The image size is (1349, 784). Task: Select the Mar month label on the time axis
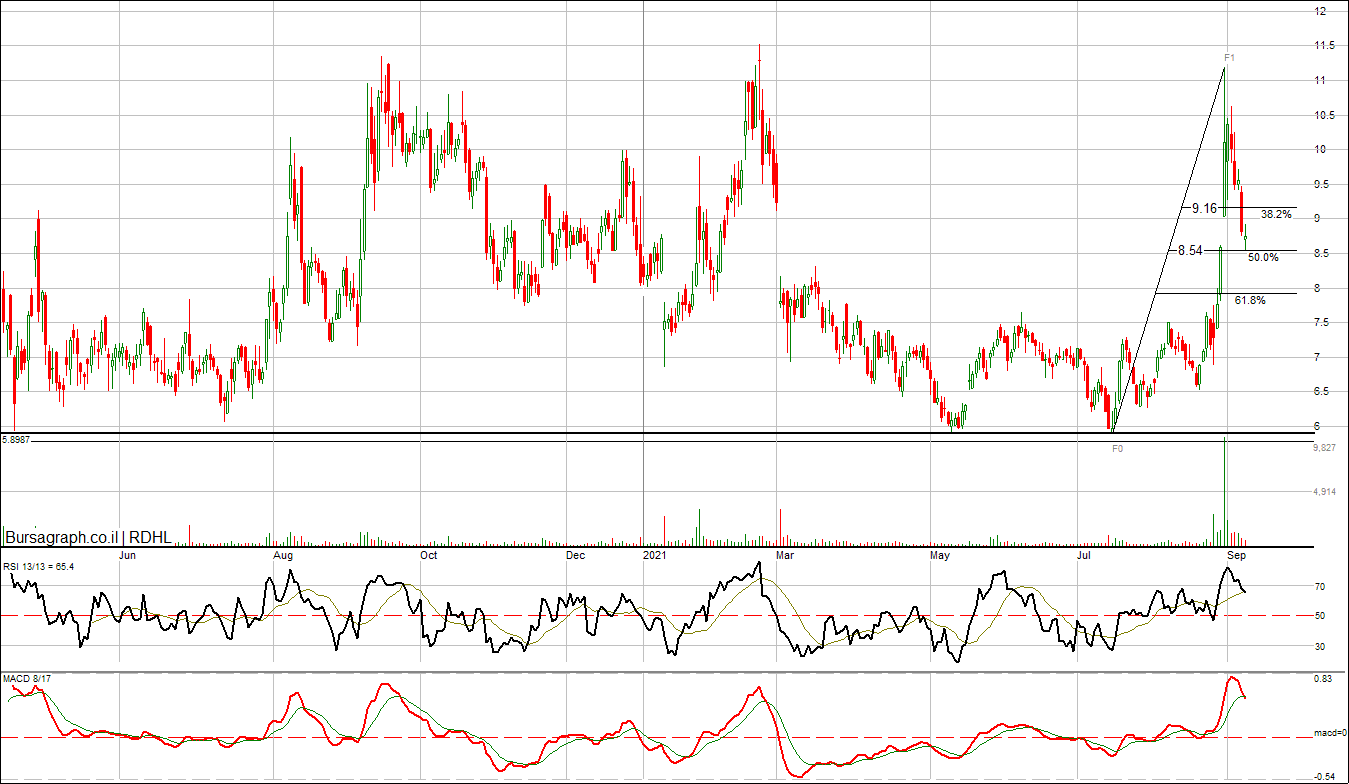point(785,553)
